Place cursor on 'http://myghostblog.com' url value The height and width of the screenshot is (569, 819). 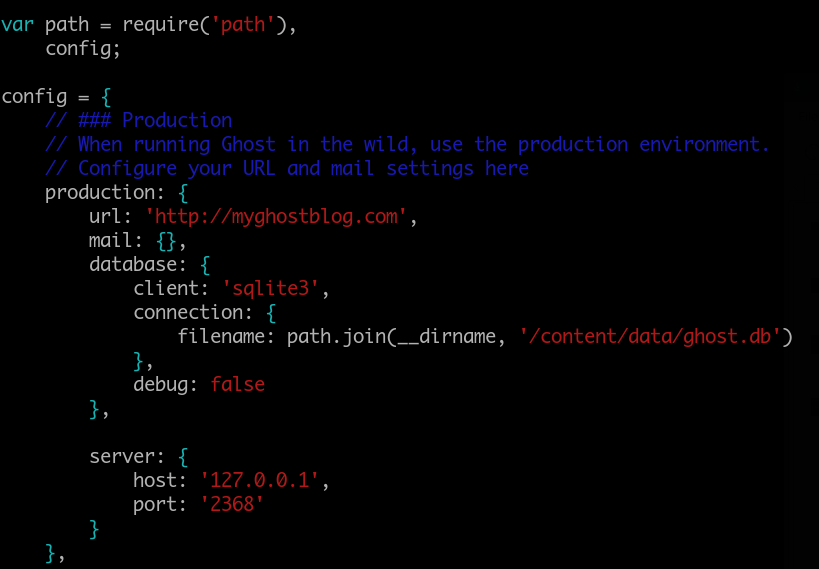coord(276,216)
